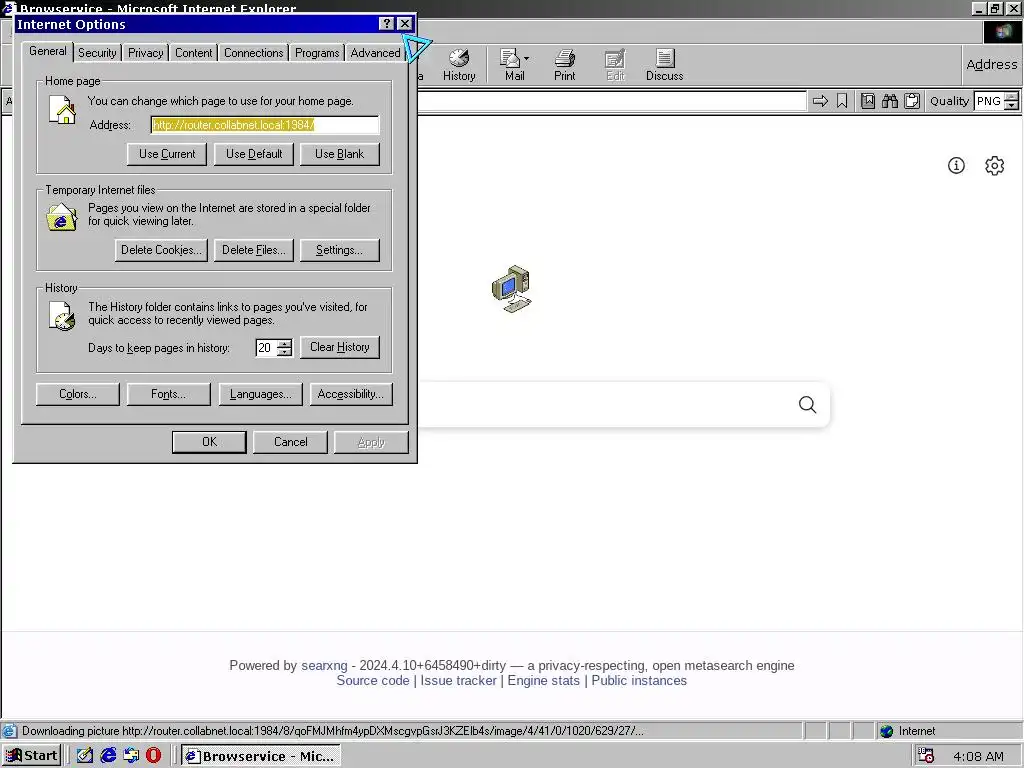Open temporary files Settings button
The height and width of the screenshot is (768, 1024).
[340, 250]
